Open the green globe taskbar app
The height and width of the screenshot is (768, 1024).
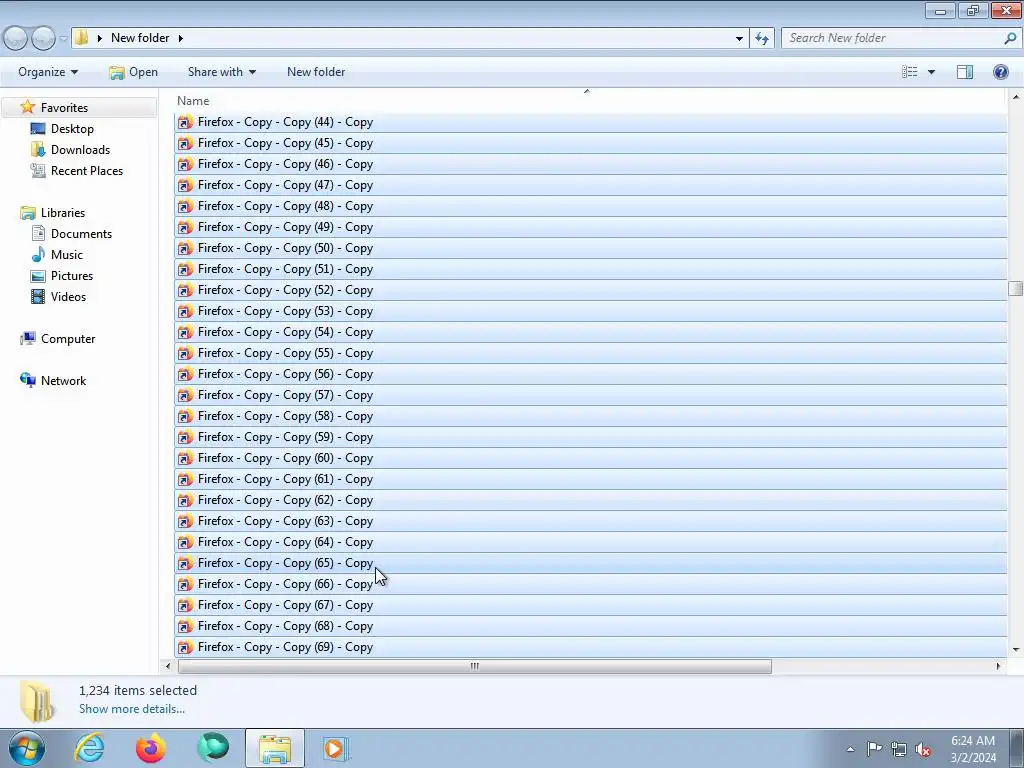click(x=213, y=748)
